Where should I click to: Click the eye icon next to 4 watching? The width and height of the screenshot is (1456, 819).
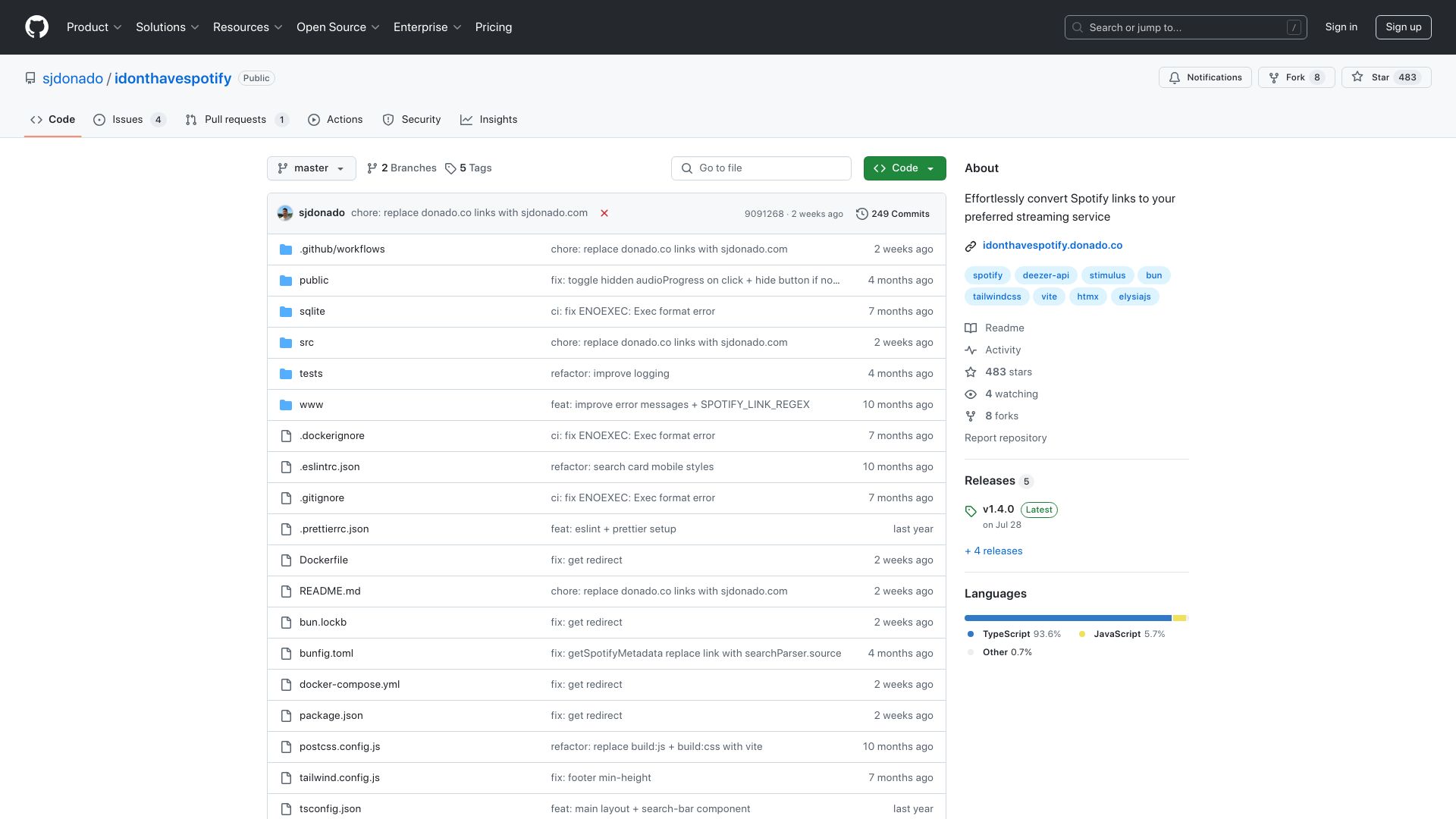pyautogui.click(x=971, y=394)
